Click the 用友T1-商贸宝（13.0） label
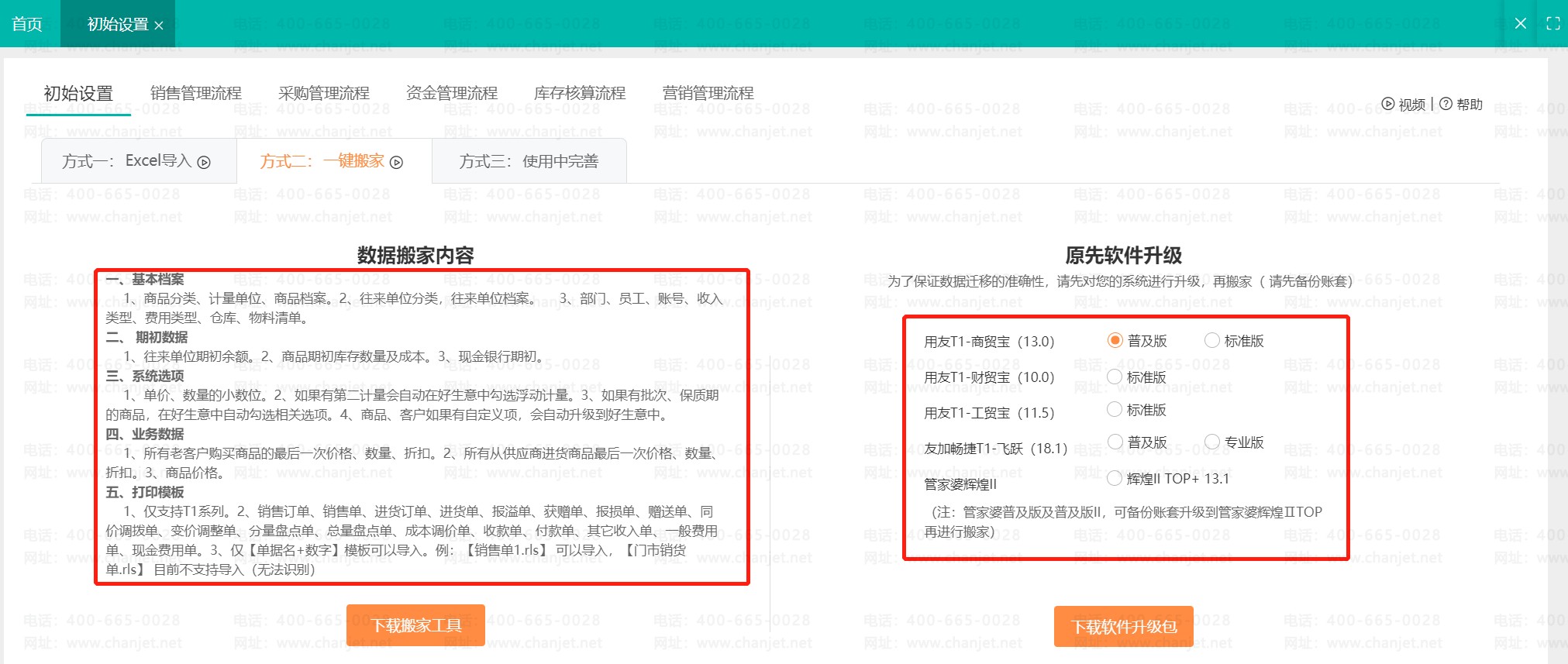The image size is (1568, 664). tap(989, 342)
